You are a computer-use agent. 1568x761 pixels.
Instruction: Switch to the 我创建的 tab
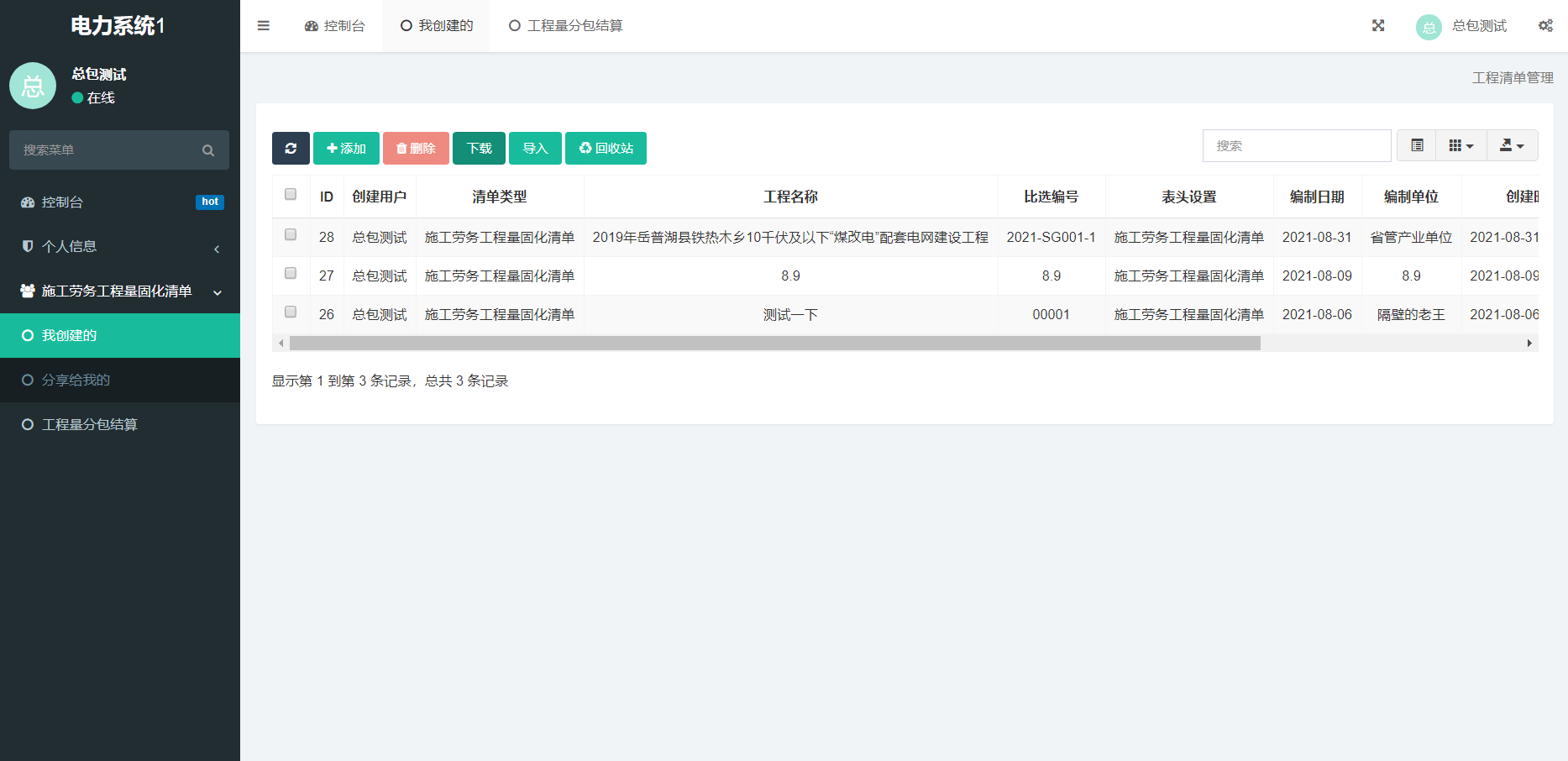(x=437, y=26)
